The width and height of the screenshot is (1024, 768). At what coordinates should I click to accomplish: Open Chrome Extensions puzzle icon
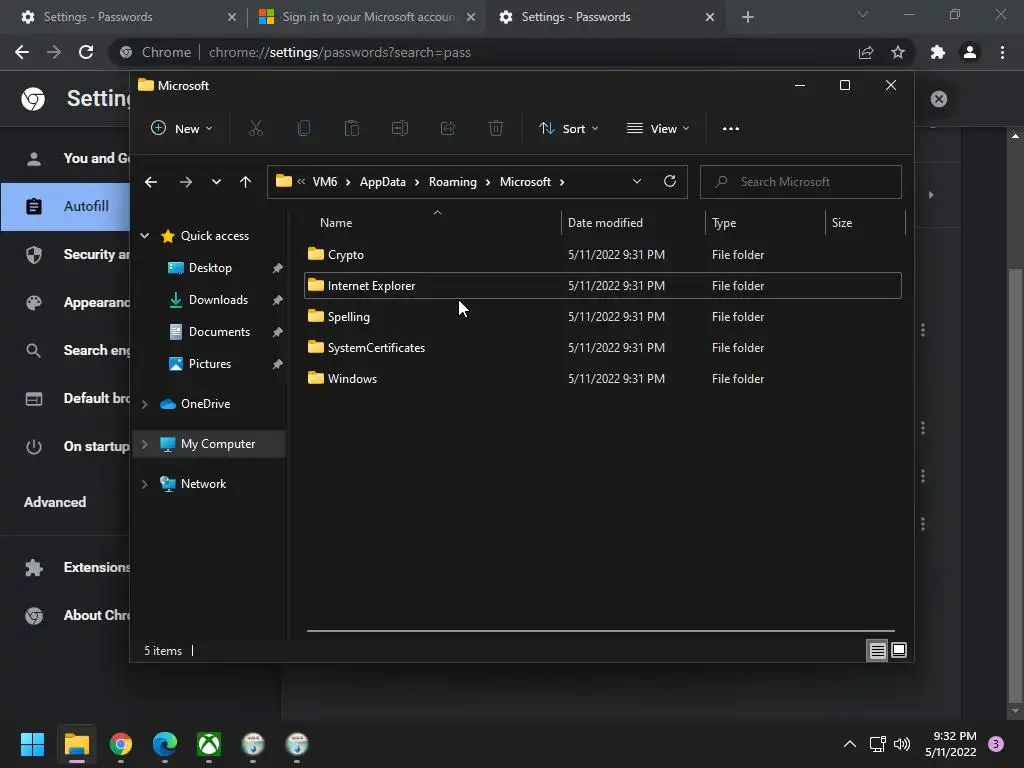[x=938, y=52]
